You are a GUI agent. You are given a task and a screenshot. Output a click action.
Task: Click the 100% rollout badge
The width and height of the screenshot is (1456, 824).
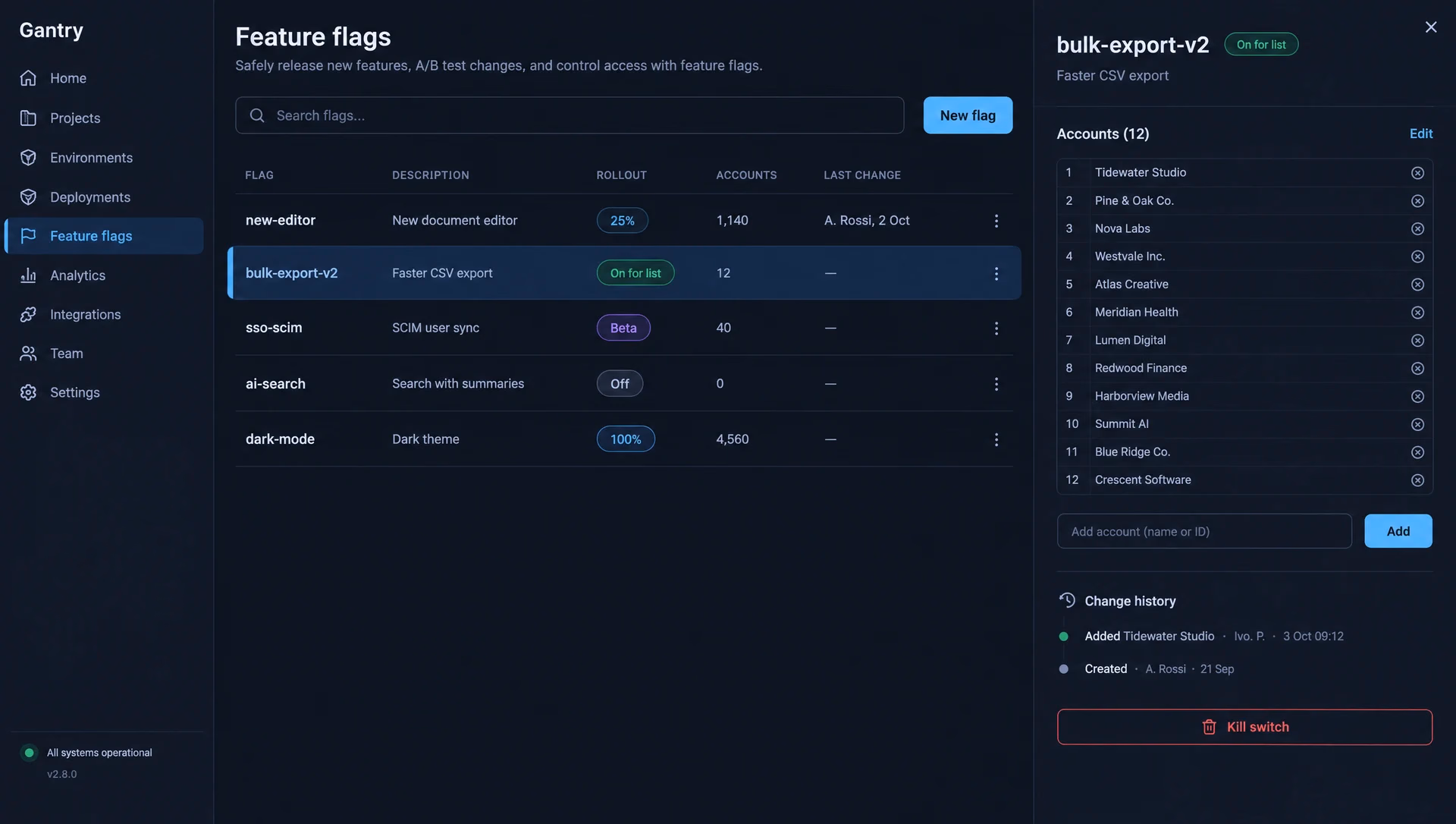coord(626,439)
